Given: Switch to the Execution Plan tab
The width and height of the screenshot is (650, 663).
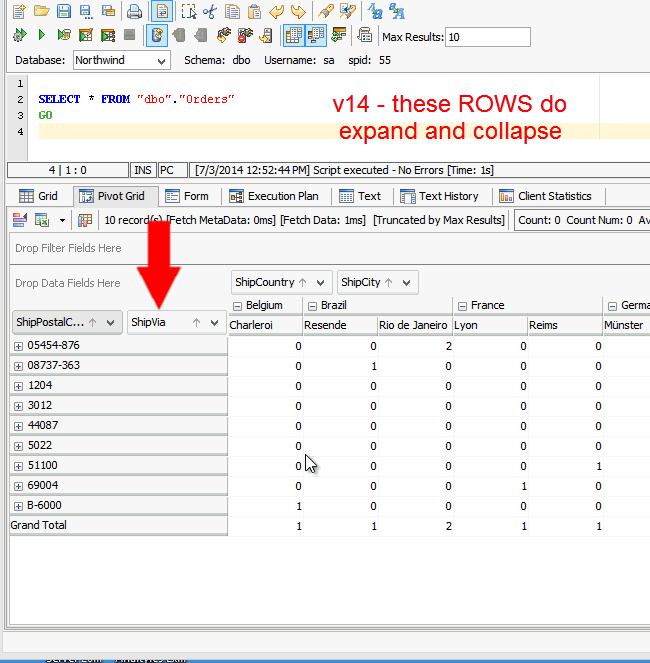Looking at the screenshot, I should tap(274, 196).
